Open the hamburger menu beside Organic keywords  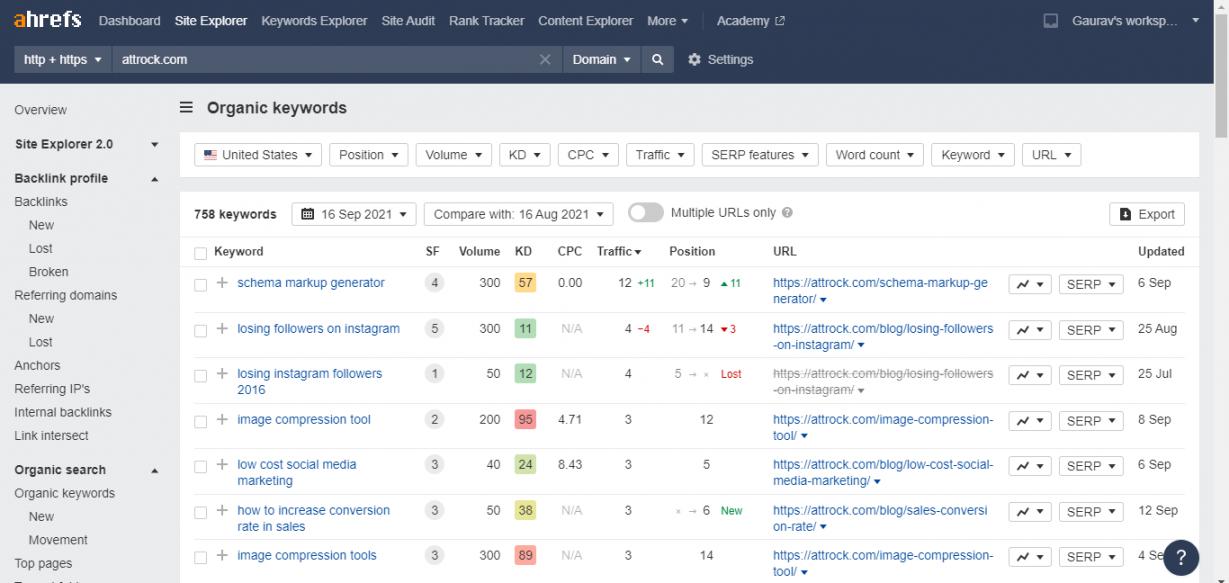pos(186,108)
